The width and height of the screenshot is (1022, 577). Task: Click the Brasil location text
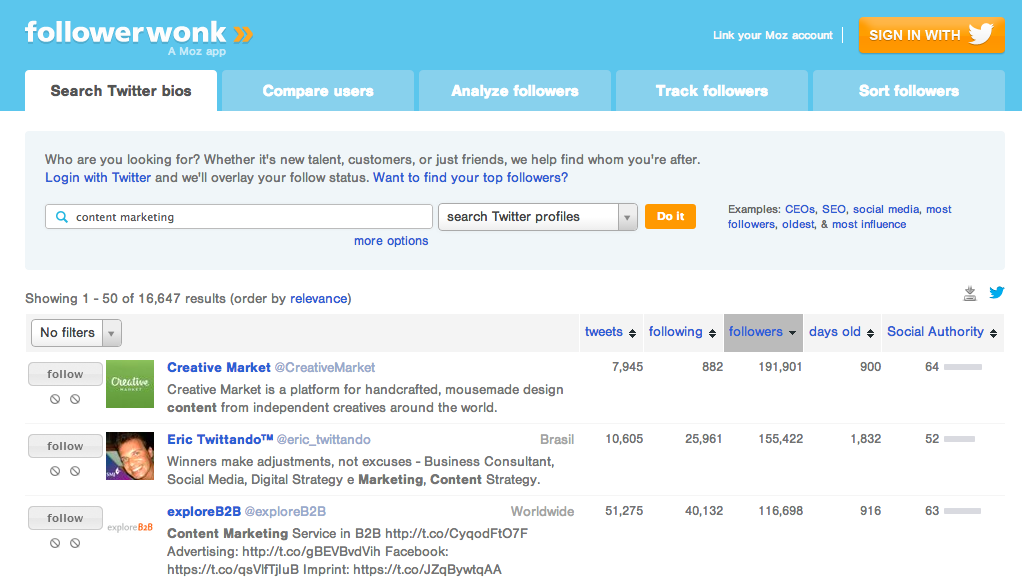coord(557,440)
